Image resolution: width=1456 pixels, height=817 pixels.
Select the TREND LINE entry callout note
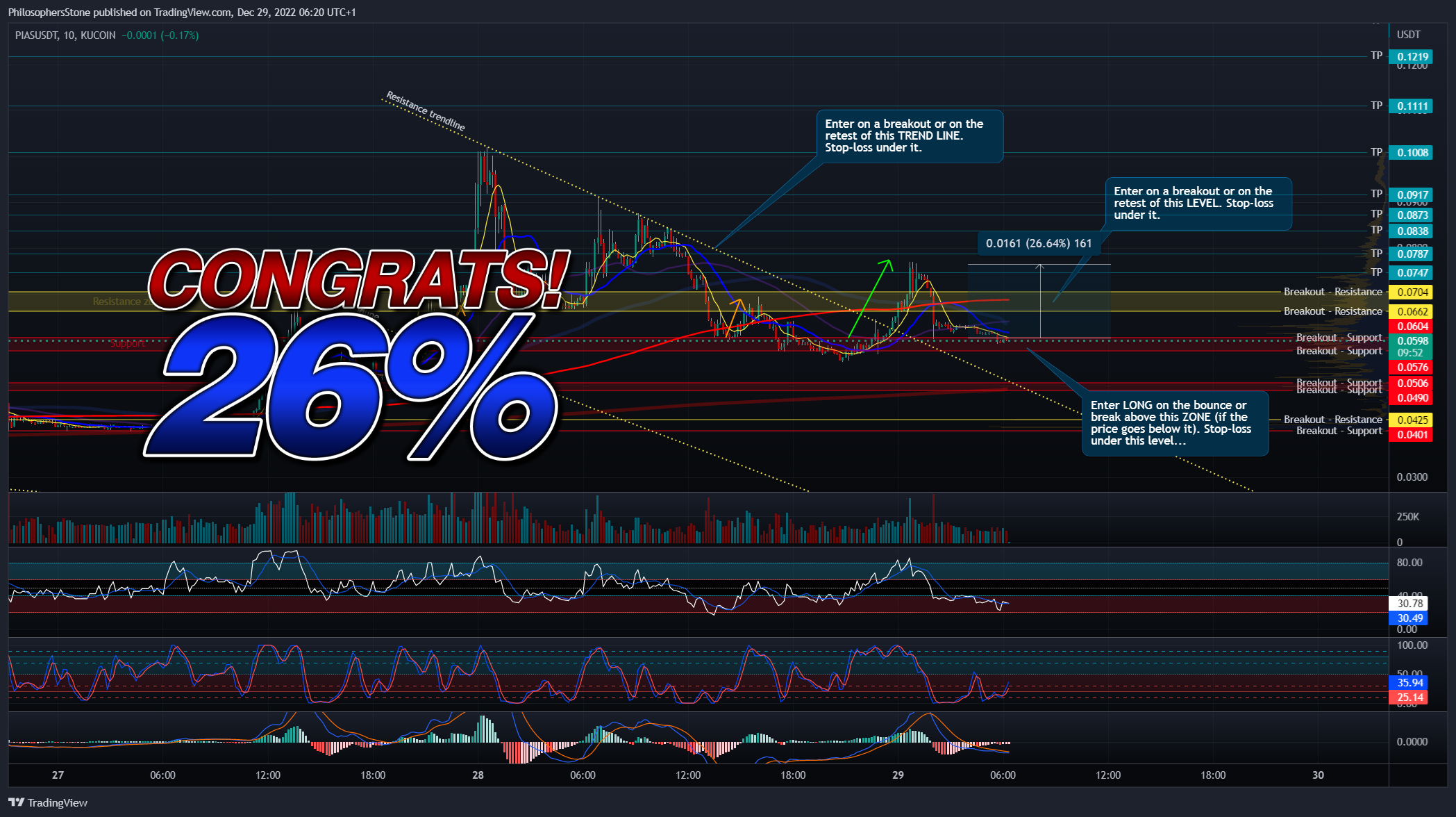(x=910, y=136)
